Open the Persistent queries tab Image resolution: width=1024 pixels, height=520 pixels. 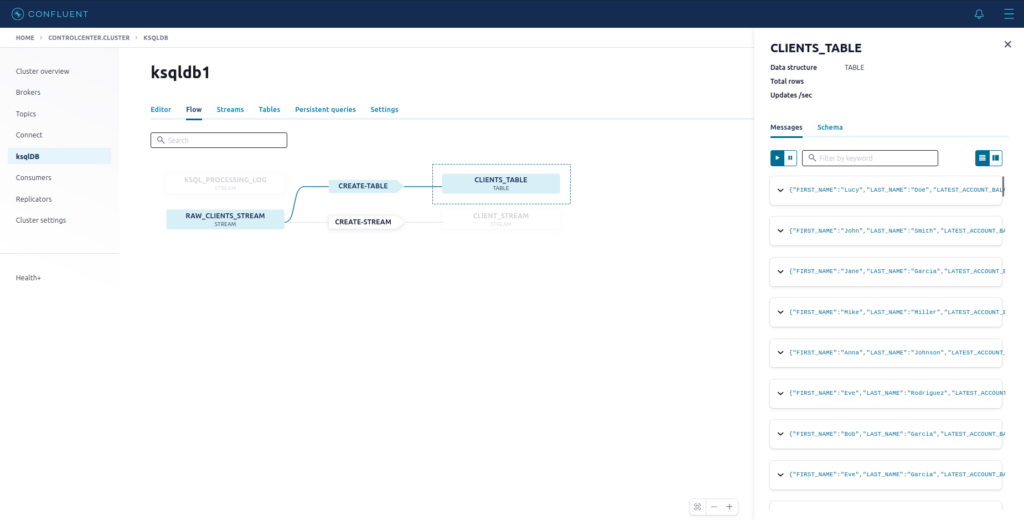[x=325, y=109]
